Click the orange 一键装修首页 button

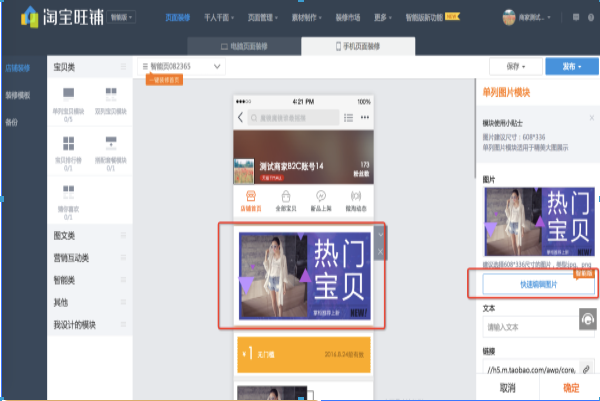[x=164, y=80]
